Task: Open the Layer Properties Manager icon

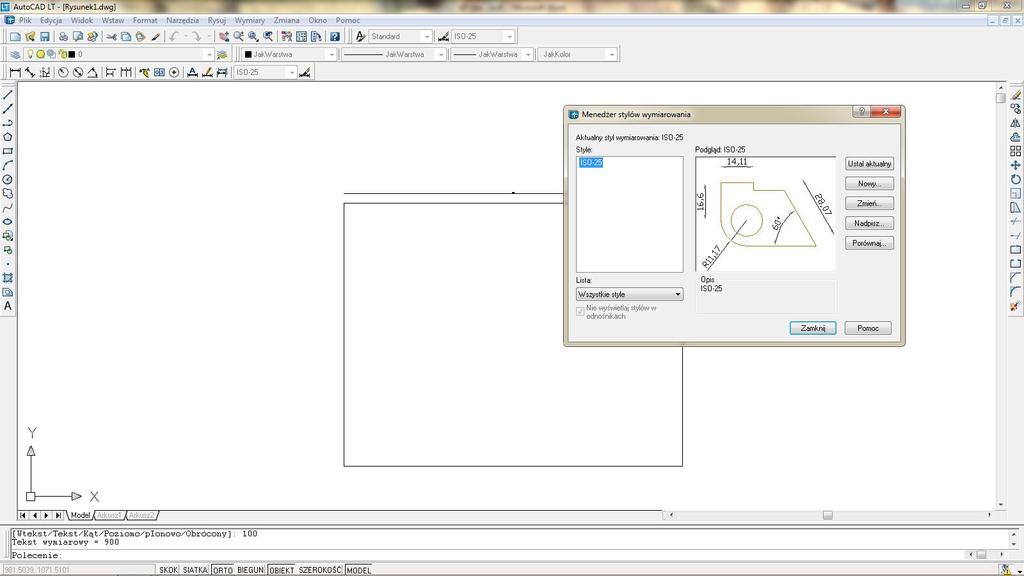Action: [x=15, y=54]
